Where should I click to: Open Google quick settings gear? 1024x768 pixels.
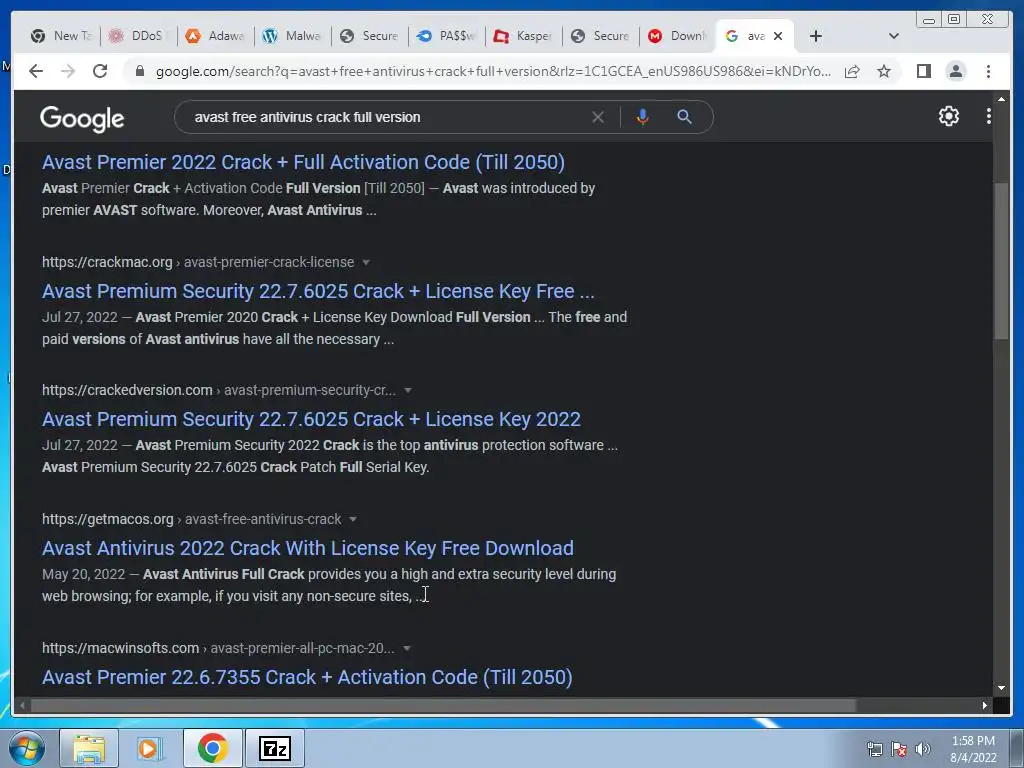pos(948,116)
